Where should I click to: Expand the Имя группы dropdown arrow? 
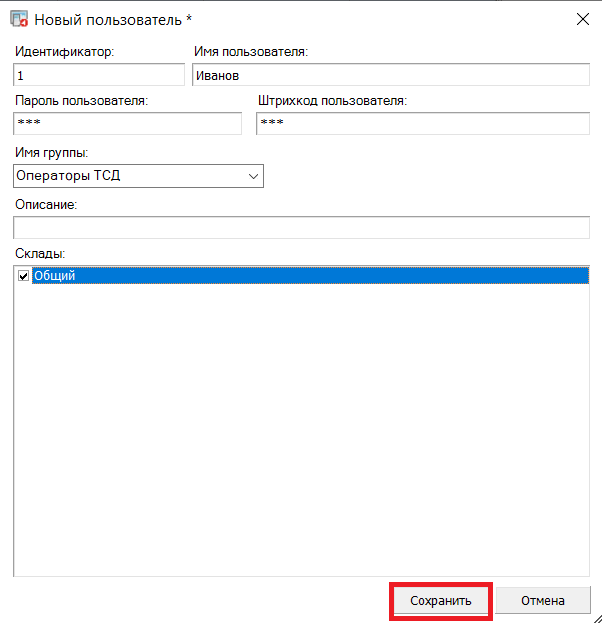tap(253, 176)
